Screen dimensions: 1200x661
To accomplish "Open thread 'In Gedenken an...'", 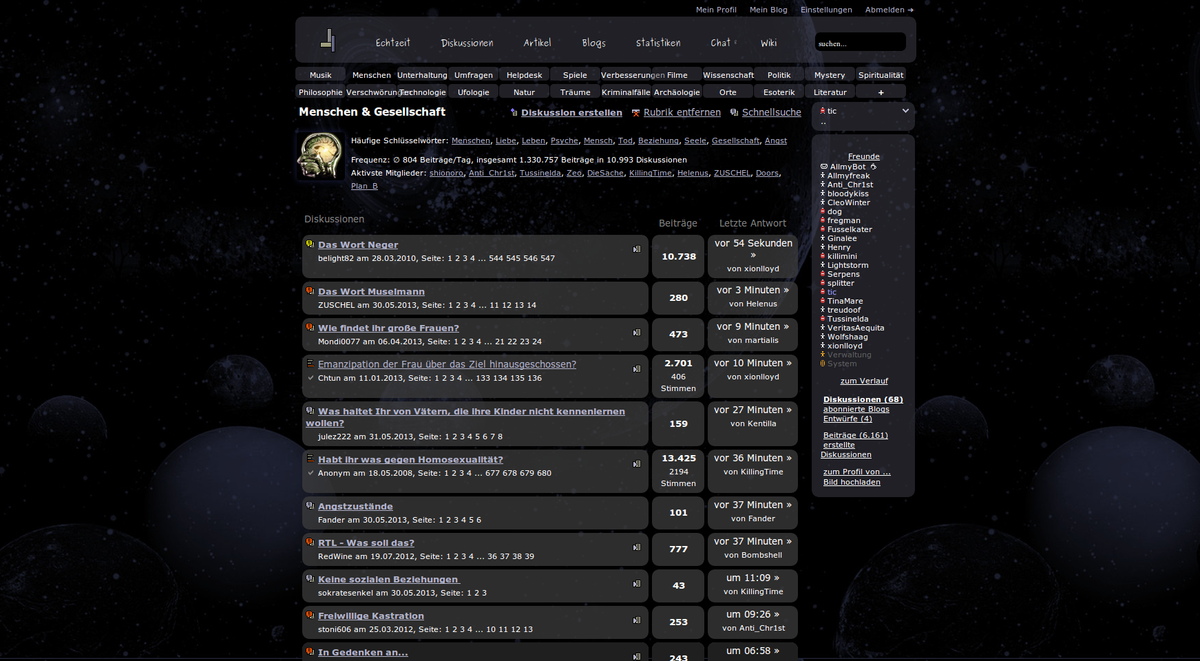I will [x=363, y=652].
